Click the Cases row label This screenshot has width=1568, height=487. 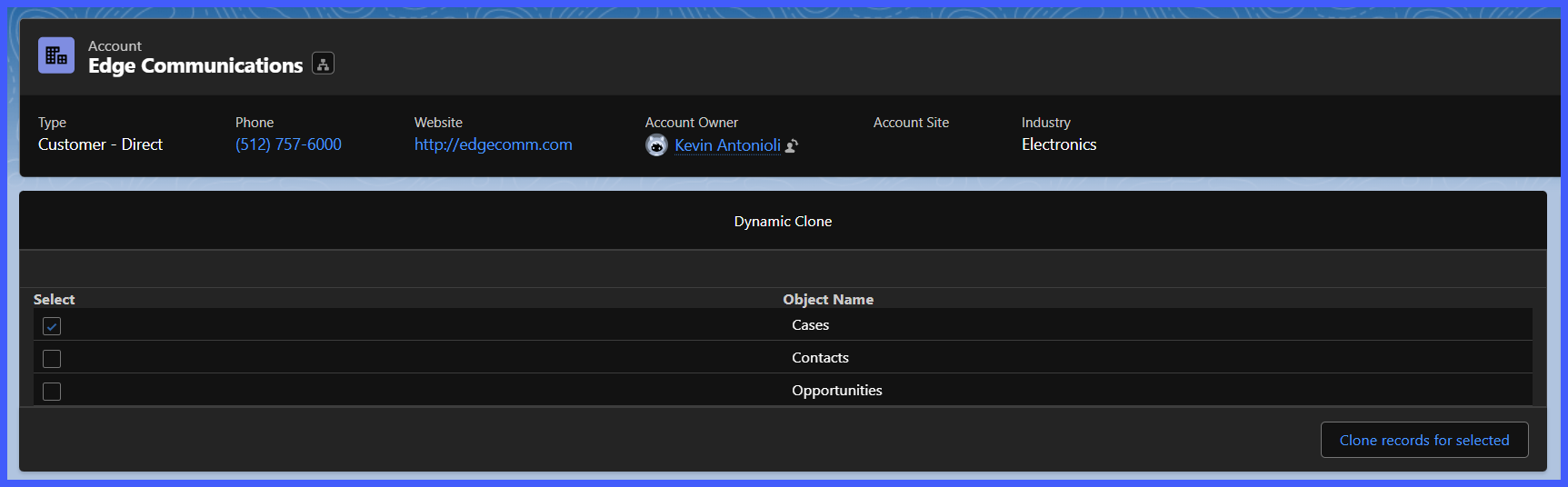tap(810, 325)
